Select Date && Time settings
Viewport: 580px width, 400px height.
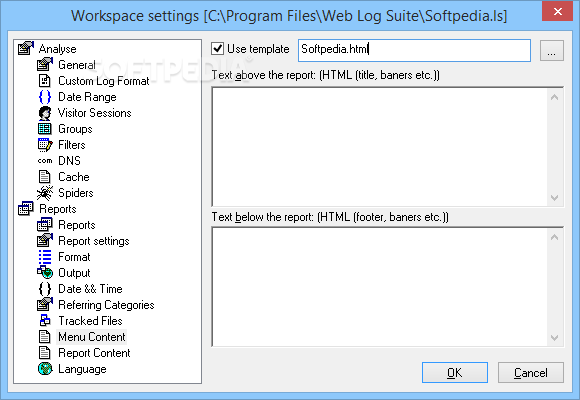90,289
